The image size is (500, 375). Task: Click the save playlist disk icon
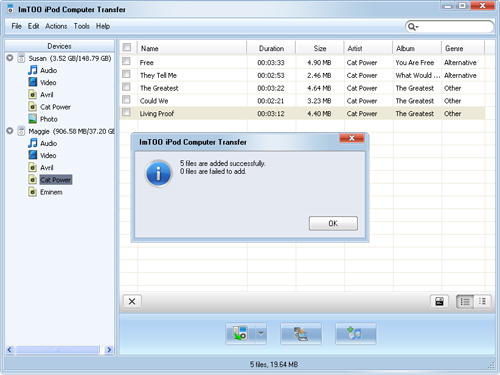pyautogui.click(x=439, y=302)
